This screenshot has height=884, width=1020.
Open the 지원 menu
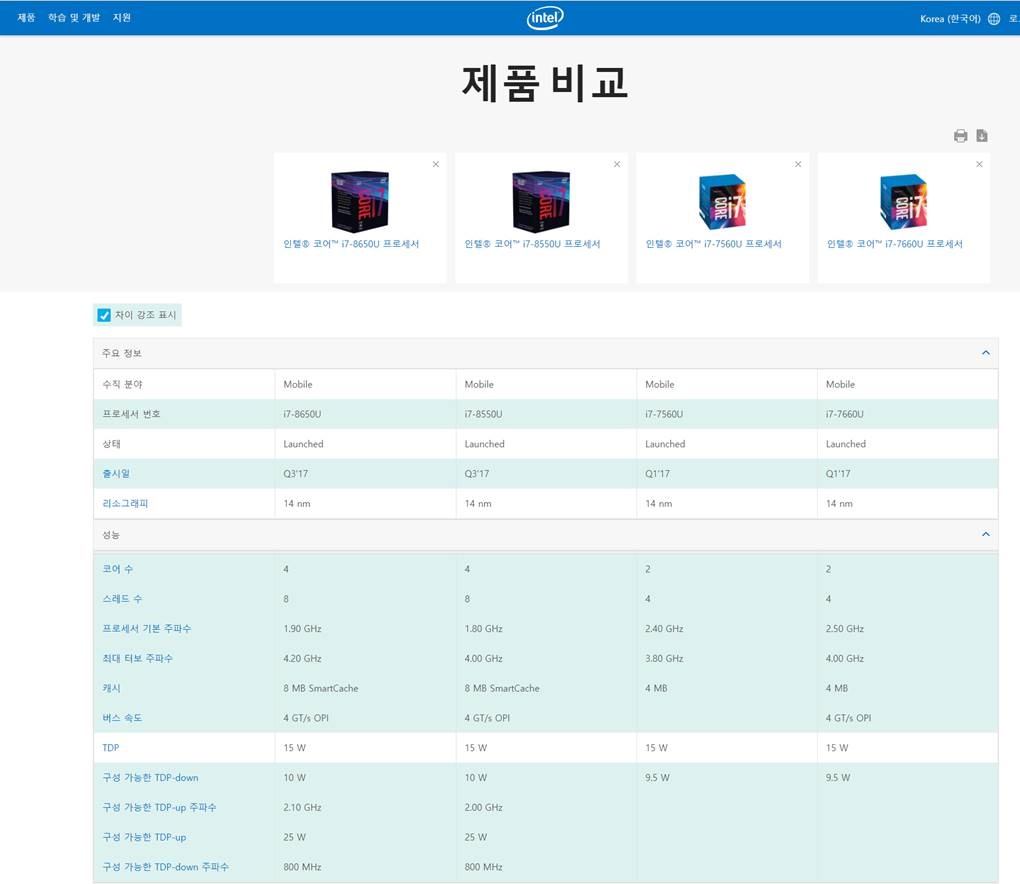point(122,18)
